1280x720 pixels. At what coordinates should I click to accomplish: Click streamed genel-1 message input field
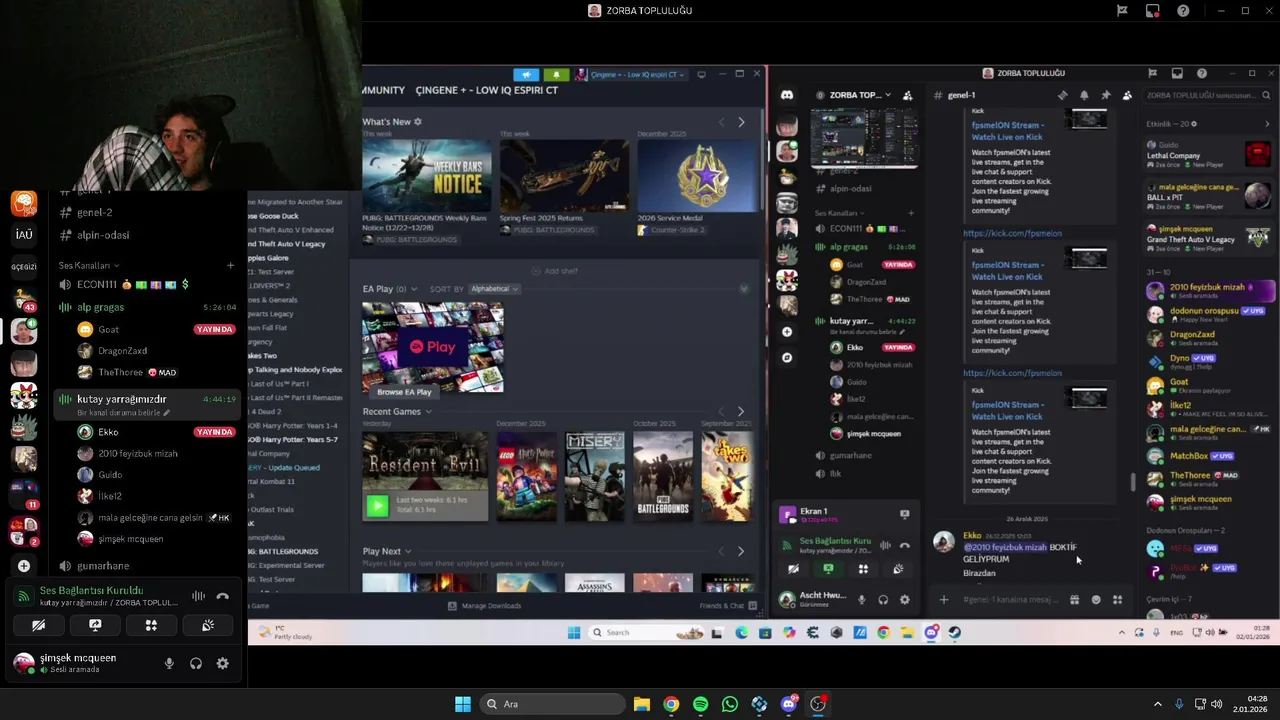[1010, 600]
